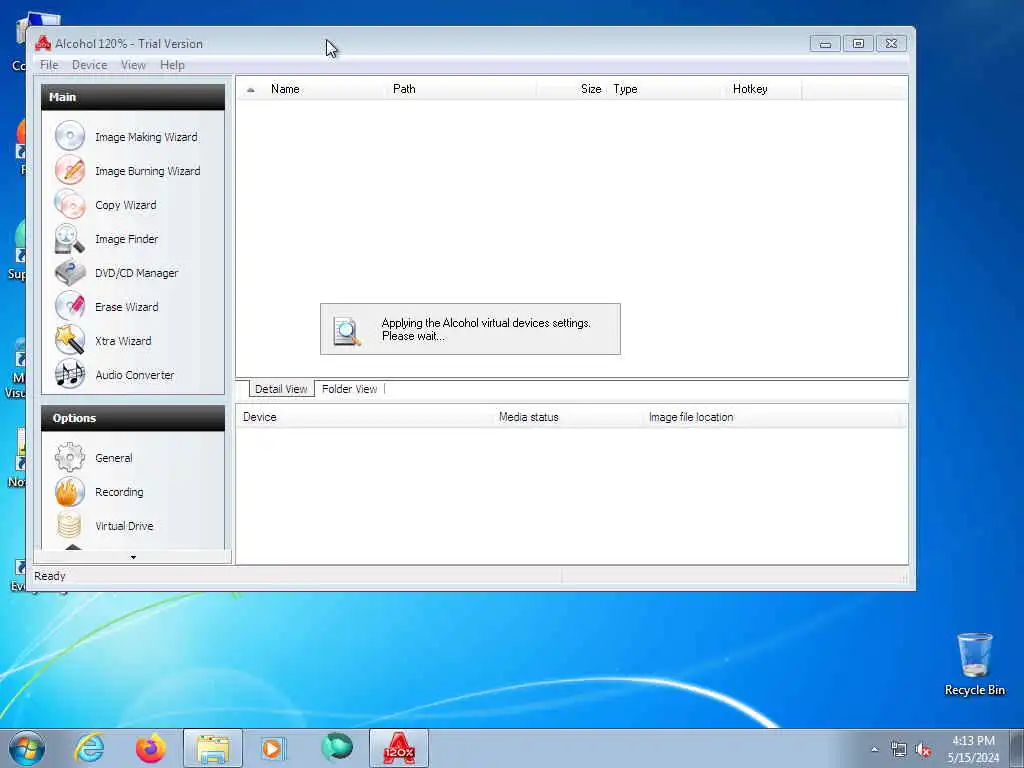Maximize the Alcohol 120% window

pos(858,44)
